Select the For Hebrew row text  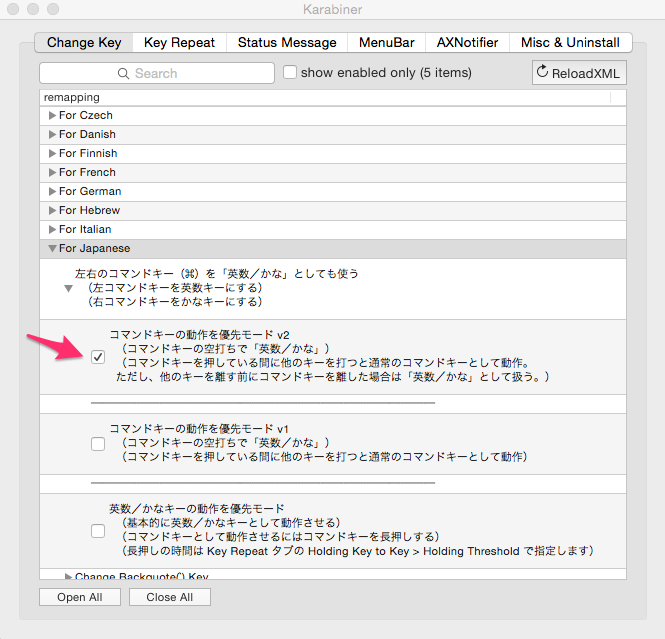(x=89, y=210)
